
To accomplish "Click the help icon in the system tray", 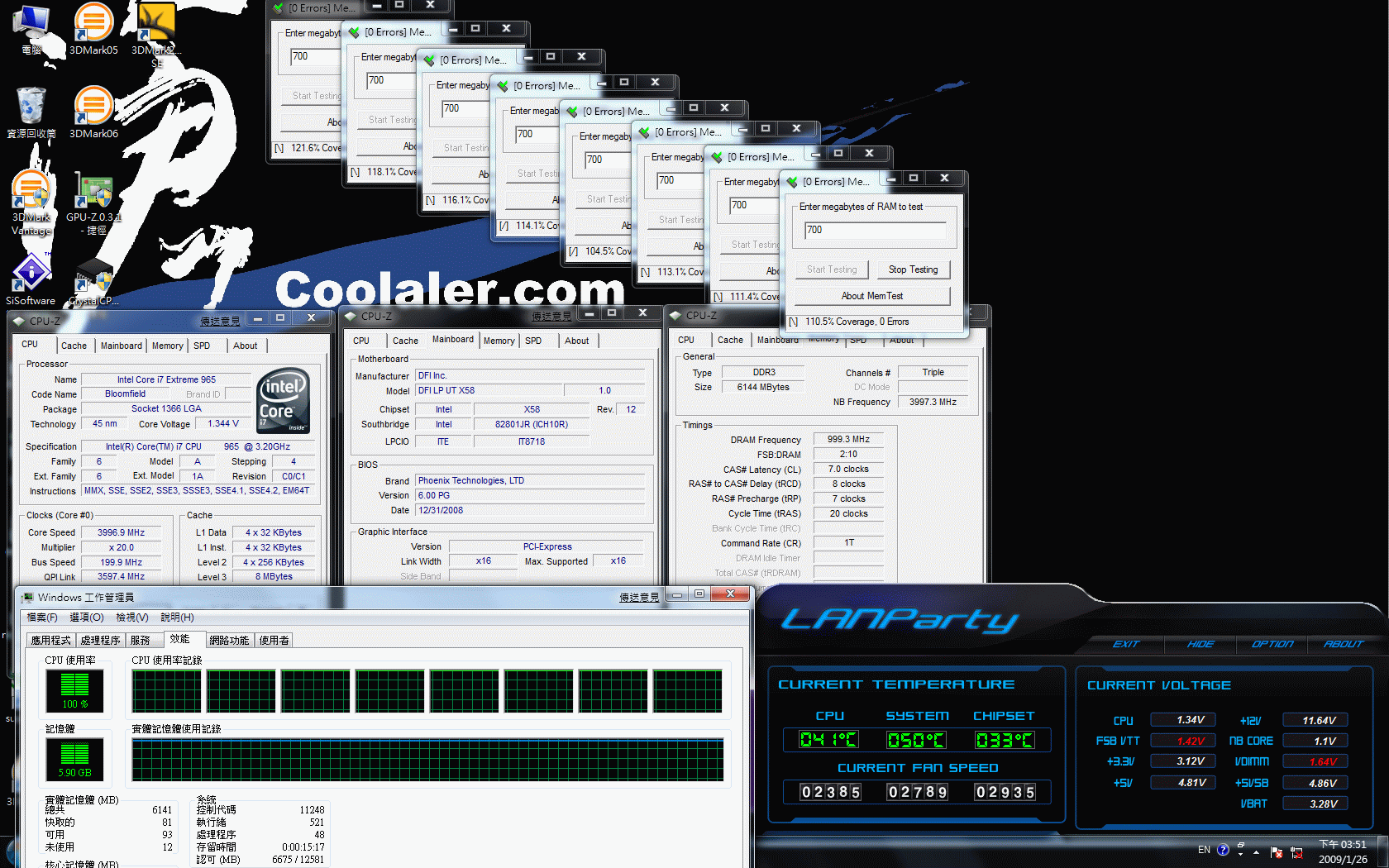I will (1223, 850).
